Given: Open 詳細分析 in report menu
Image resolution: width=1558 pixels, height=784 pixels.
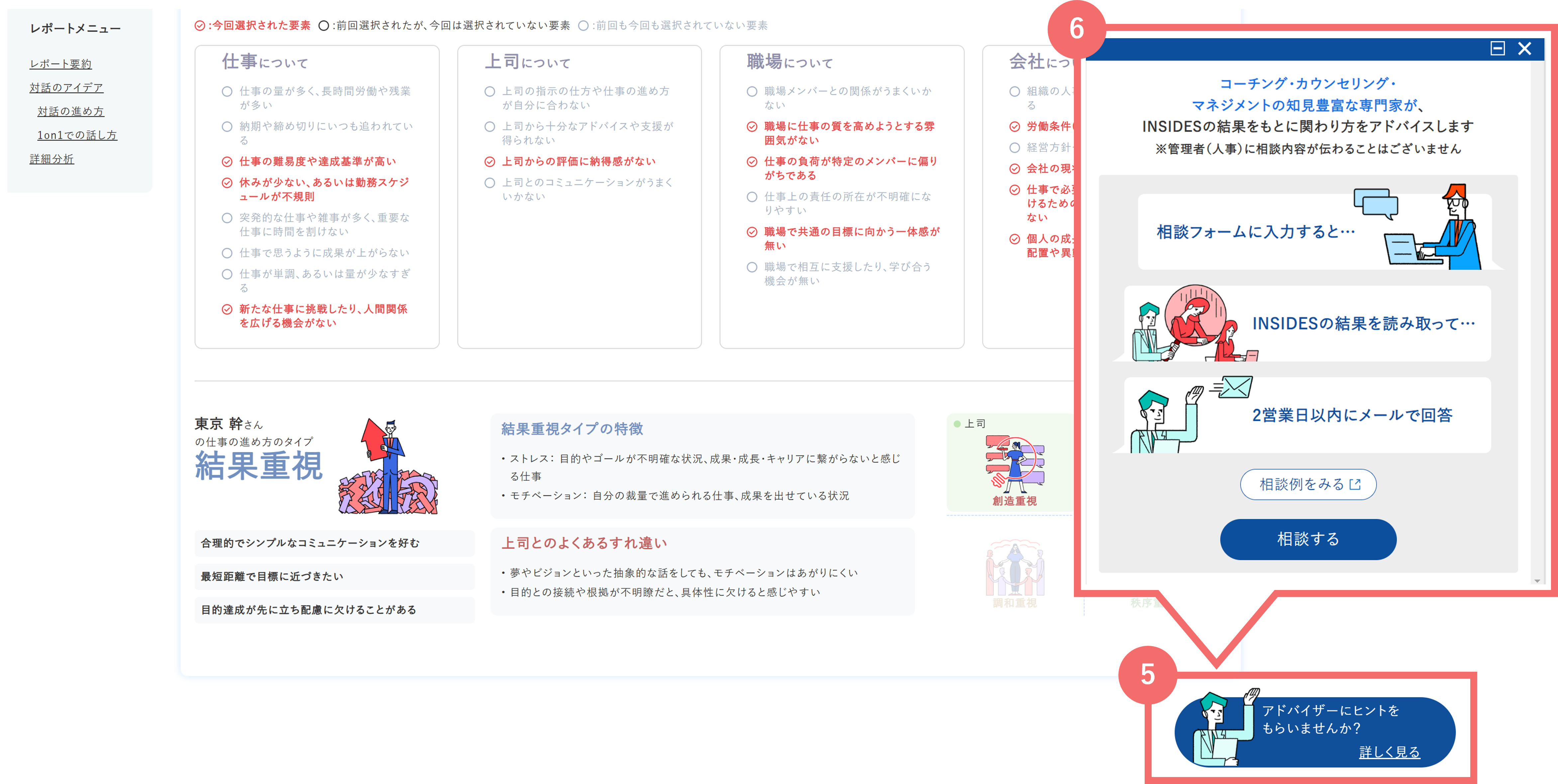Looking at the screenshot, I should tap(52, 158).
